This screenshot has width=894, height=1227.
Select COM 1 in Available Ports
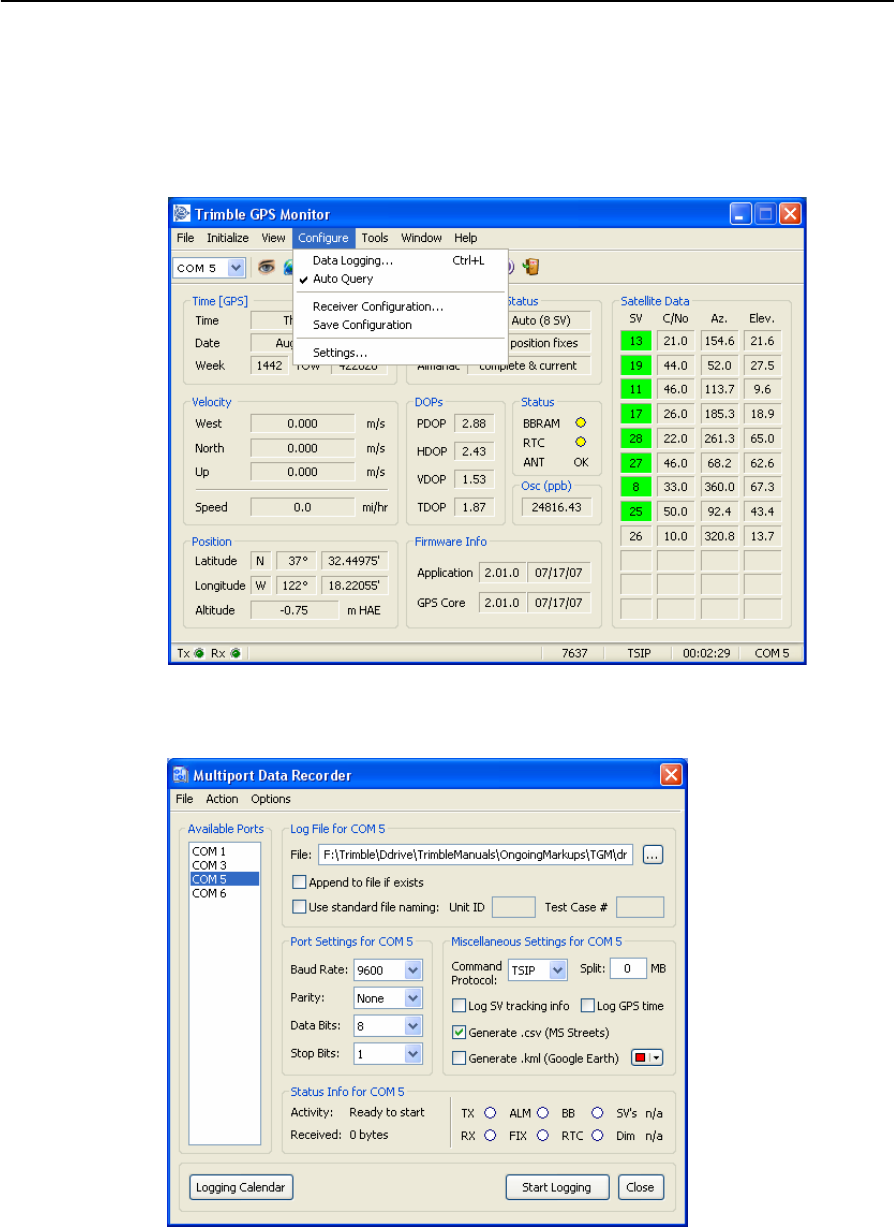click(225, 851)
